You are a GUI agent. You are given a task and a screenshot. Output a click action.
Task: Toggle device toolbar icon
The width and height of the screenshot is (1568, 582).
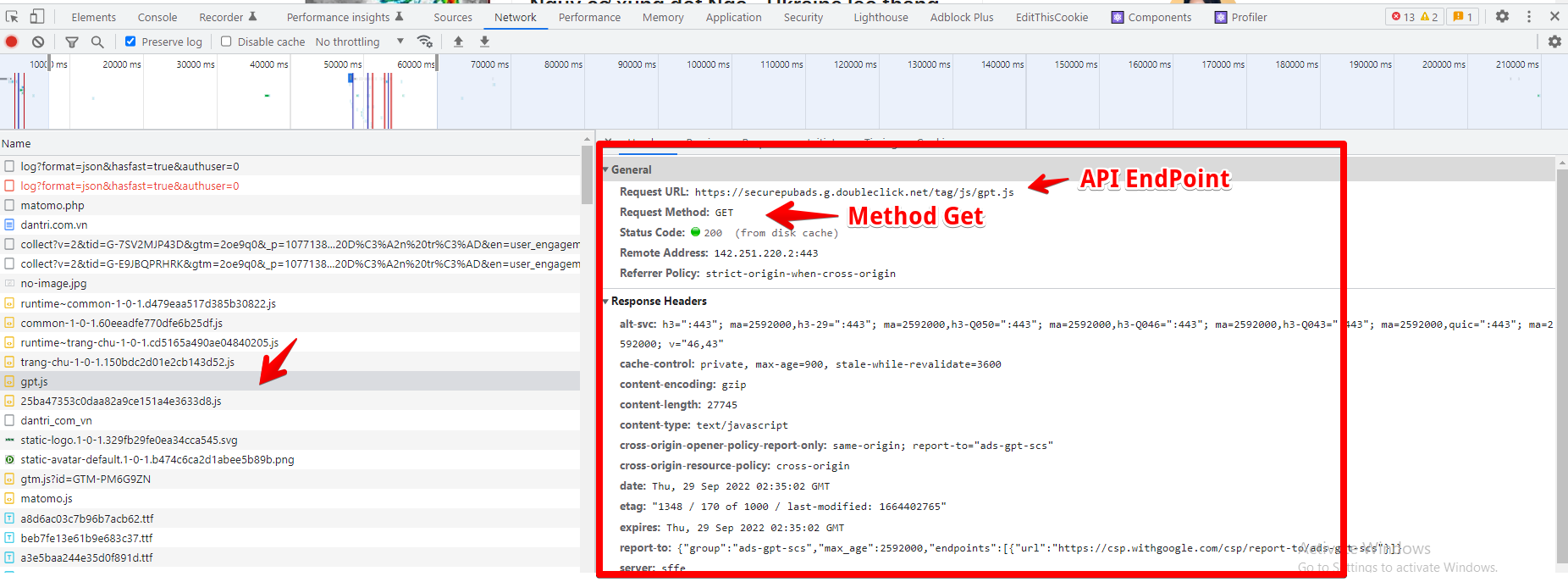tap(36, 16)
